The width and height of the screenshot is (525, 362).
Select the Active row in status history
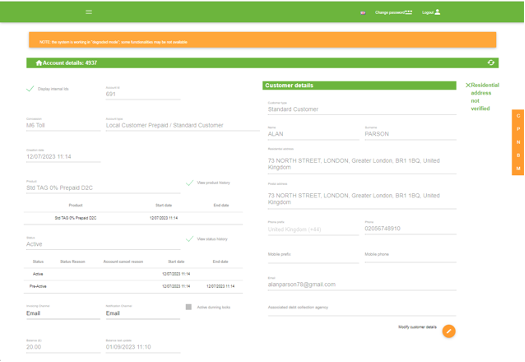pos(133,274)
